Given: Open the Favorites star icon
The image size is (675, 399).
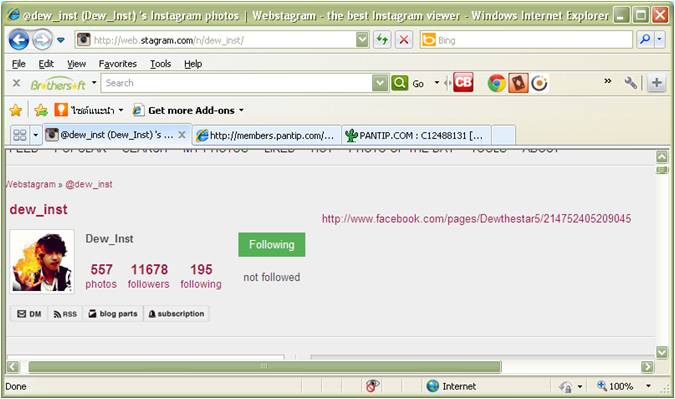Looking at the screenshot, I should click(16, 111).
